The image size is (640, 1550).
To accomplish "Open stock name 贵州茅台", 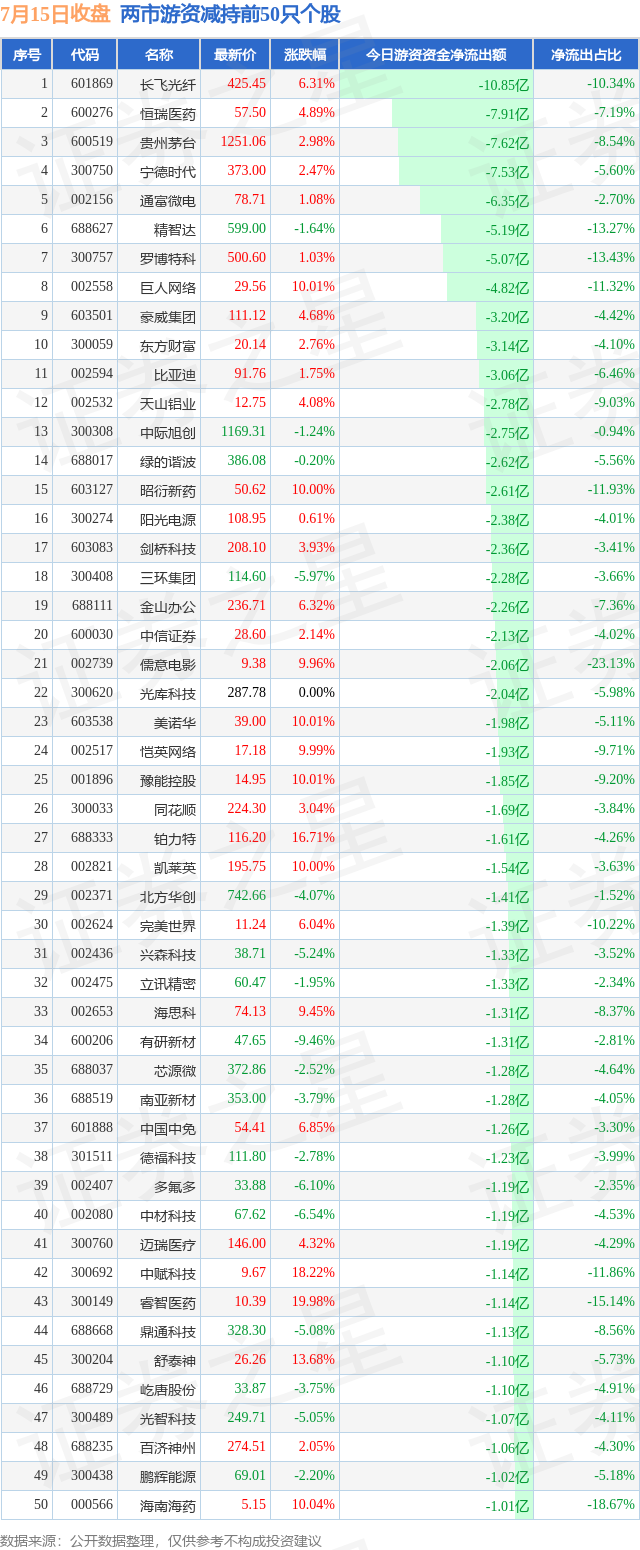I will (x=168, y=142).
